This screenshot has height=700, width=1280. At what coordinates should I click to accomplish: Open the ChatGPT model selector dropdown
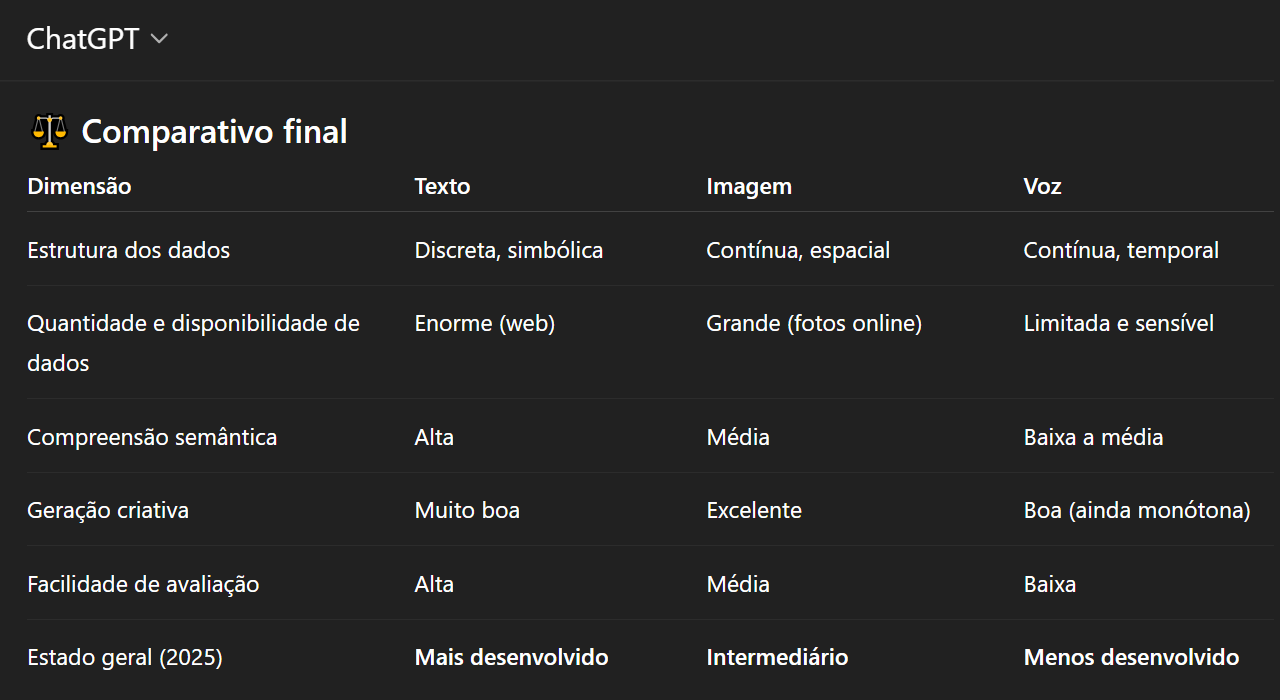[x=96, y=39]
